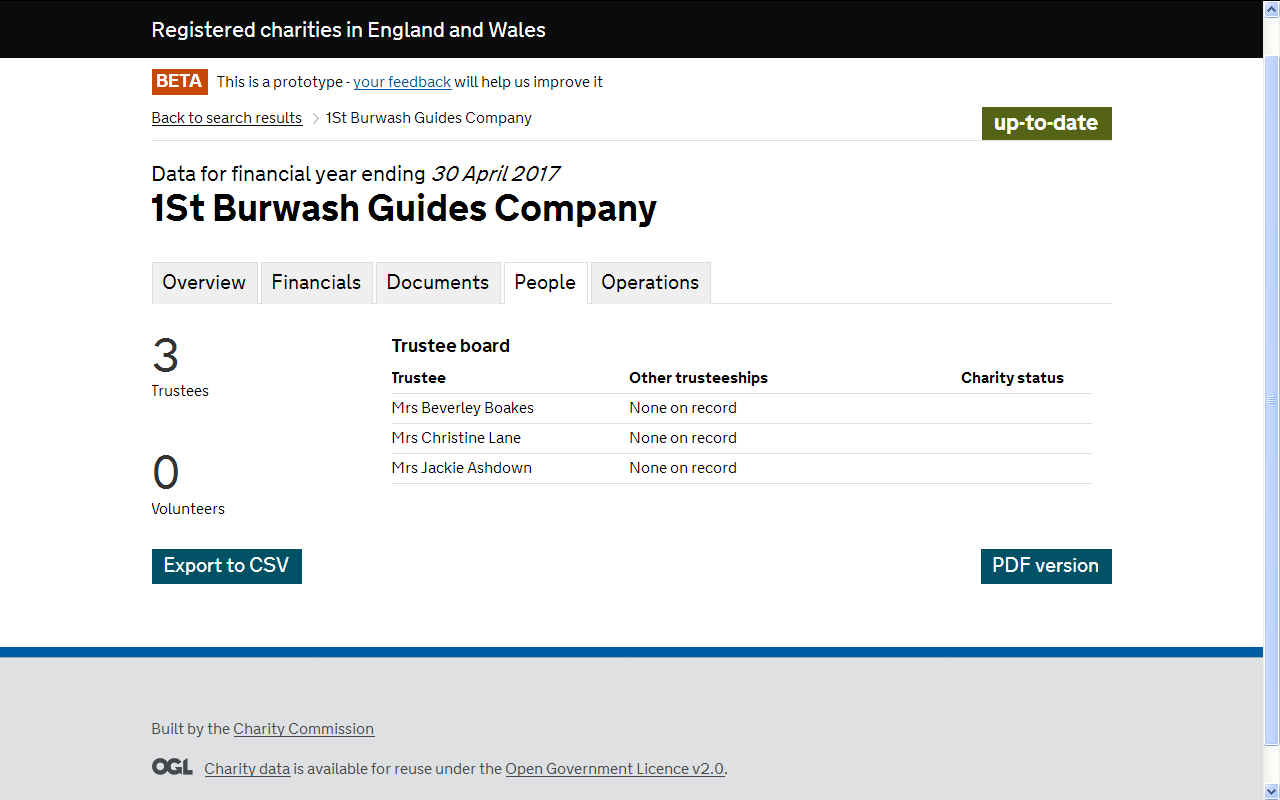This screenshot has width=1280, height=800.
Task: Click the '0 Volunteers' count
Action: [188, 485]
